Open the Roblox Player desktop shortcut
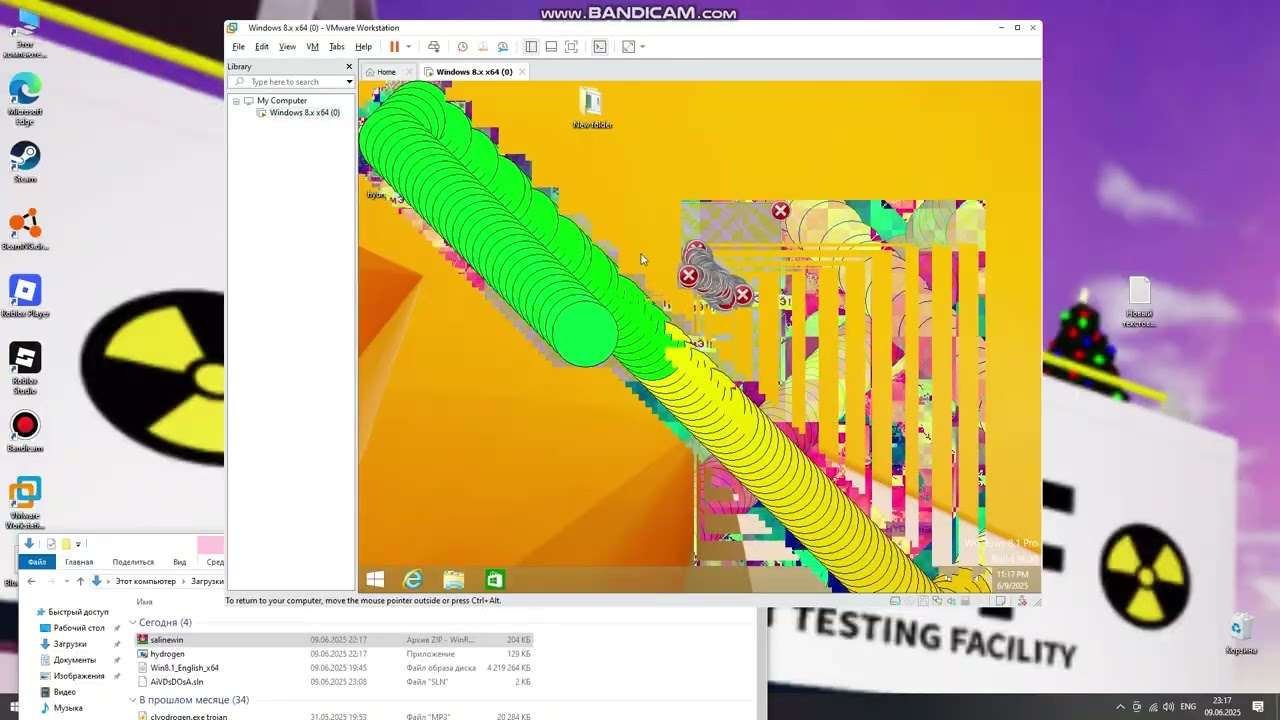Image resolution: width=1280 pixels, height=720 pixels. (x=25, y=297)
